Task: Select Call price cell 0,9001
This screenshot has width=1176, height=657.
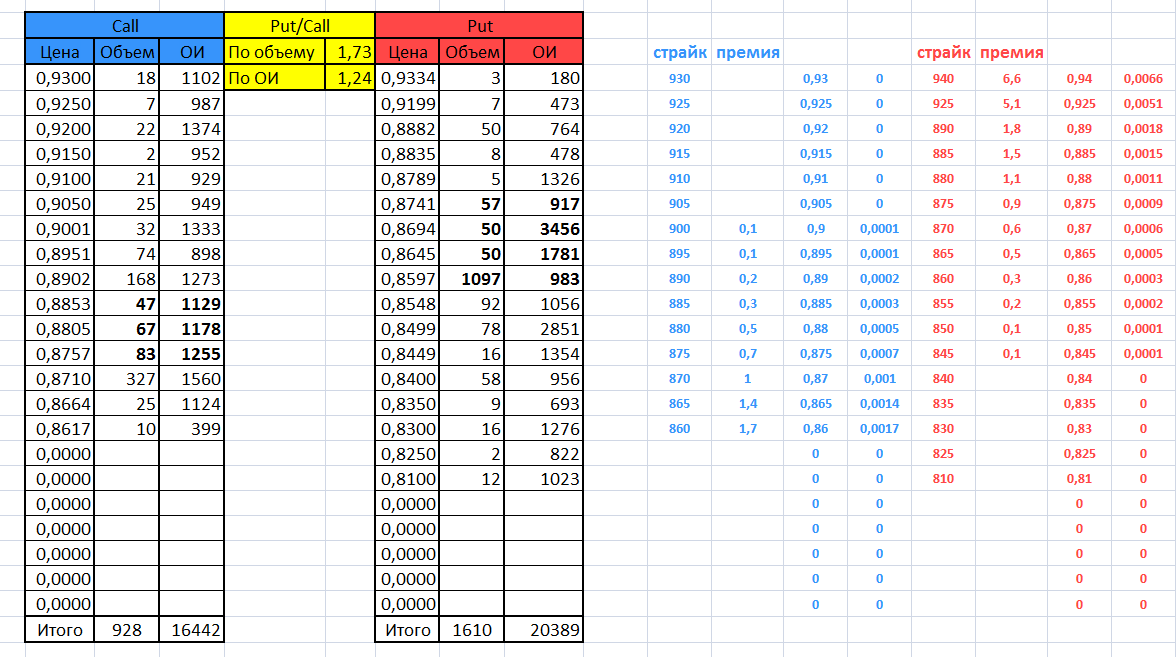Action: 60,229
